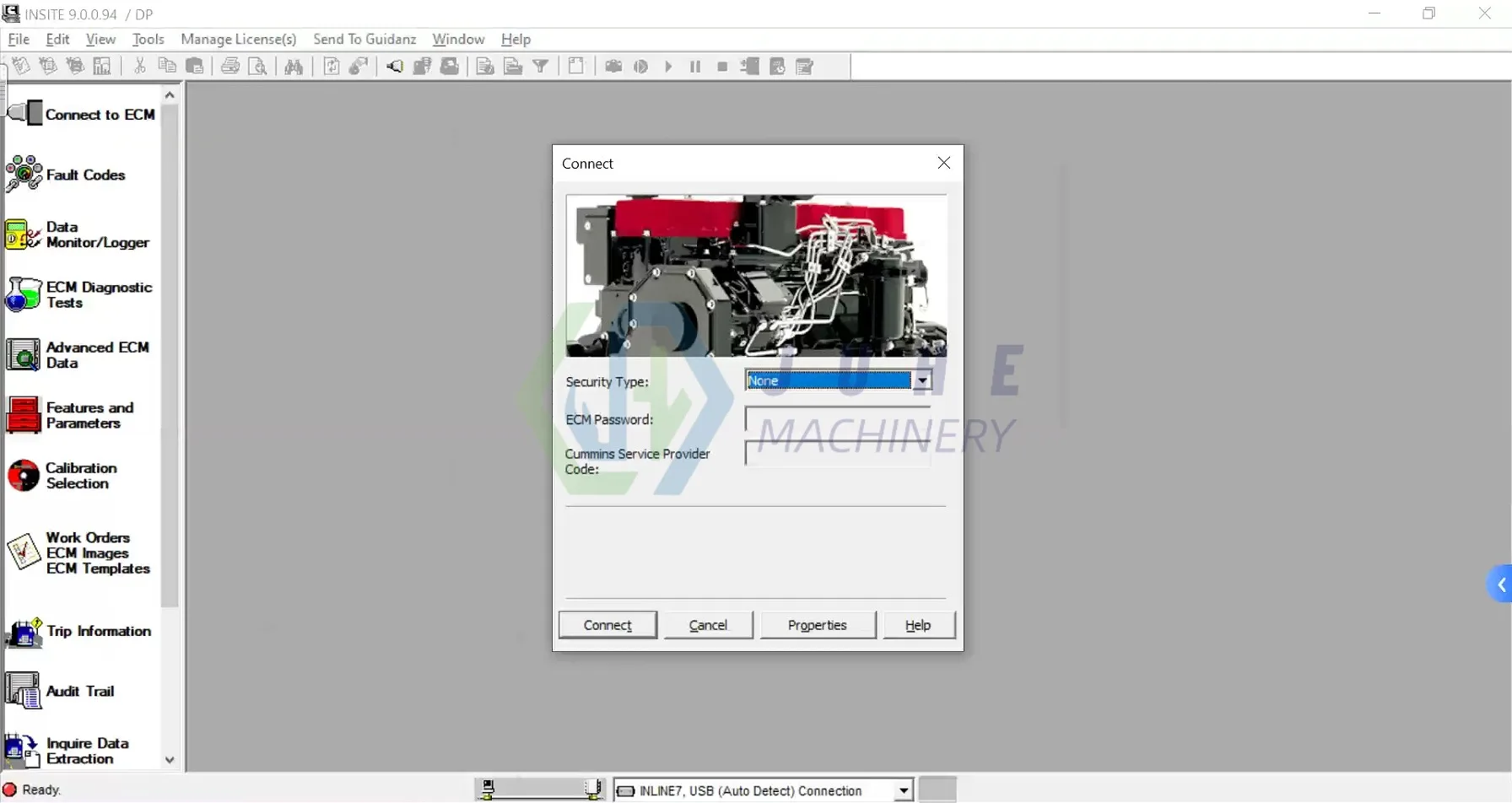This screenshot has width=1512, height=803.
Task: Click the Print toolbar icon
Action: 230,66
